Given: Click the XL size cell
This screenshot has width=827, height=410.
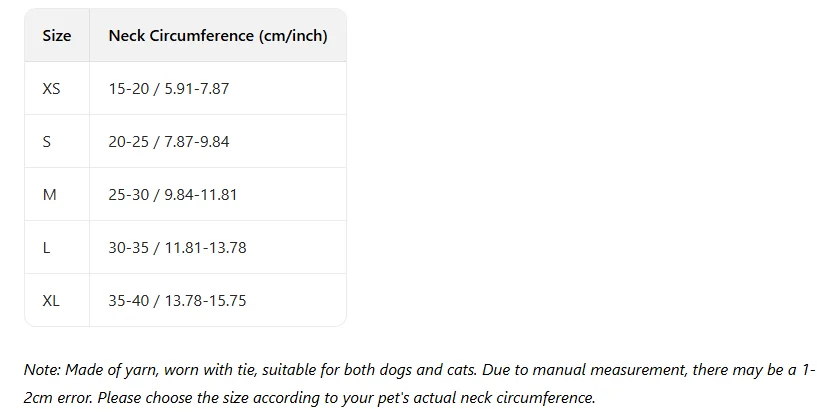Looking at the screenshot, I should tap(51, 300).
